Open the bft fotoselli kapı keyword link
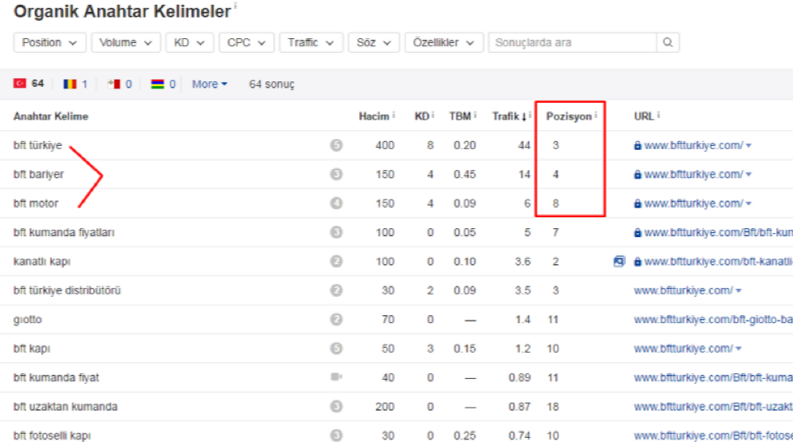Viewport: 793px width, 446px height. click(x=52, y=435)
